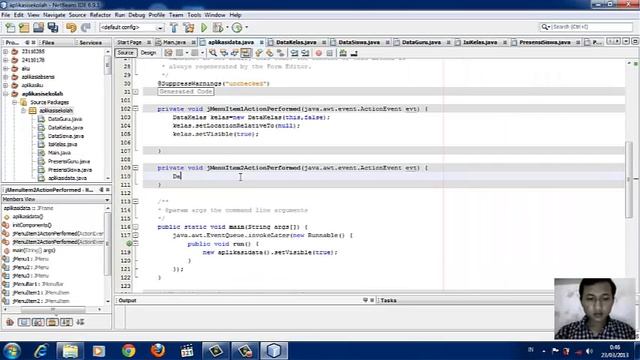Expand the Generated Code fold on line 31
The height and width of the screenshot is (360, 640).
(136, 92)
